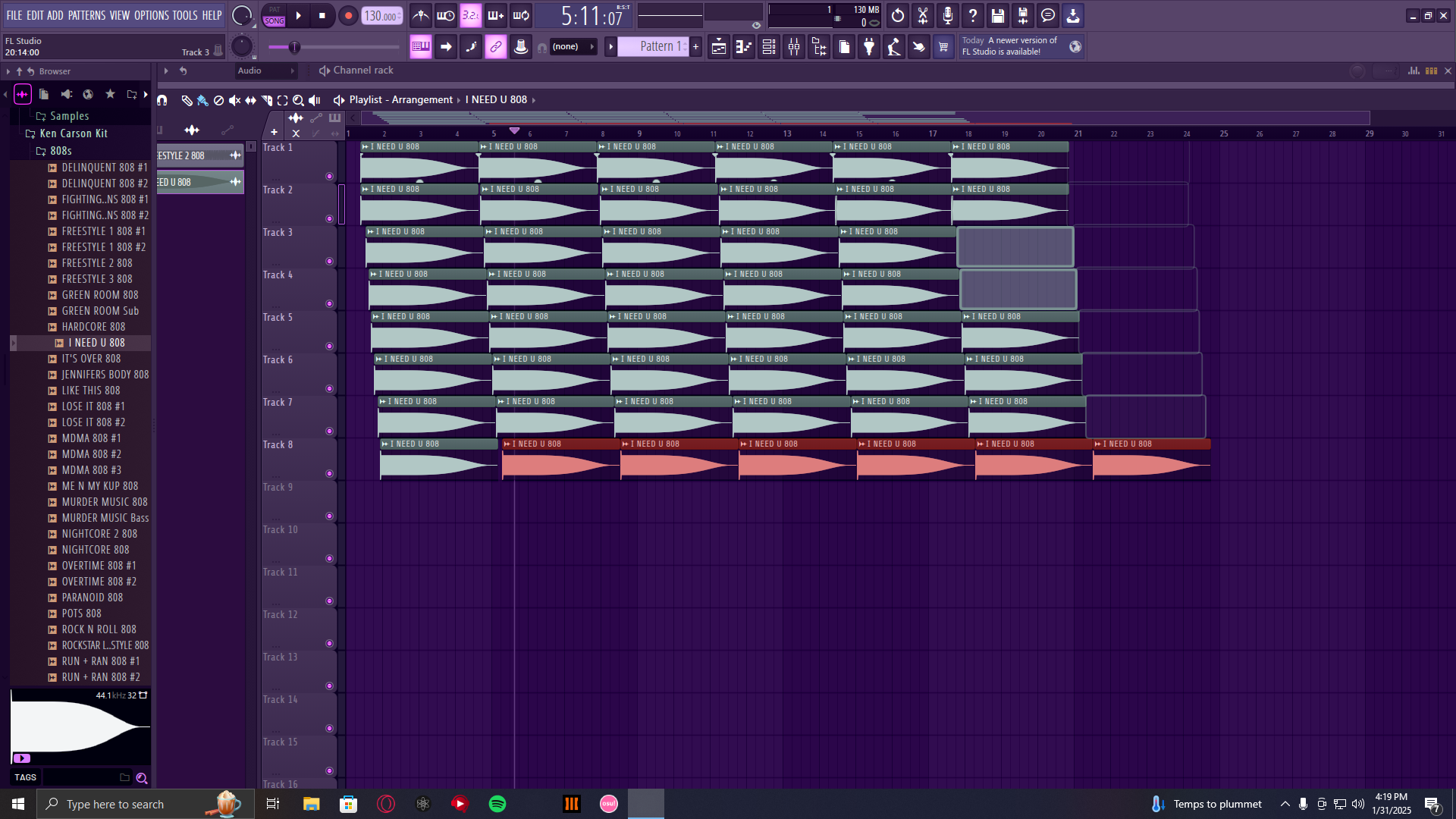Select the Paint brush tool in playlist

[x=202, y=100]
